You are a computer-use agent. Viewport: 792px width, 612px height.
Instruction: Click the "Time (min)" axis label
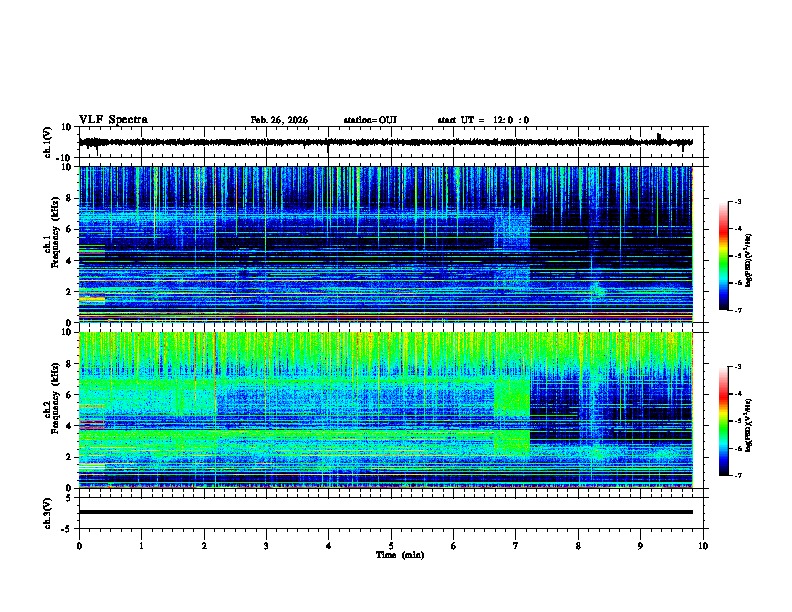(x=400, y=555)
